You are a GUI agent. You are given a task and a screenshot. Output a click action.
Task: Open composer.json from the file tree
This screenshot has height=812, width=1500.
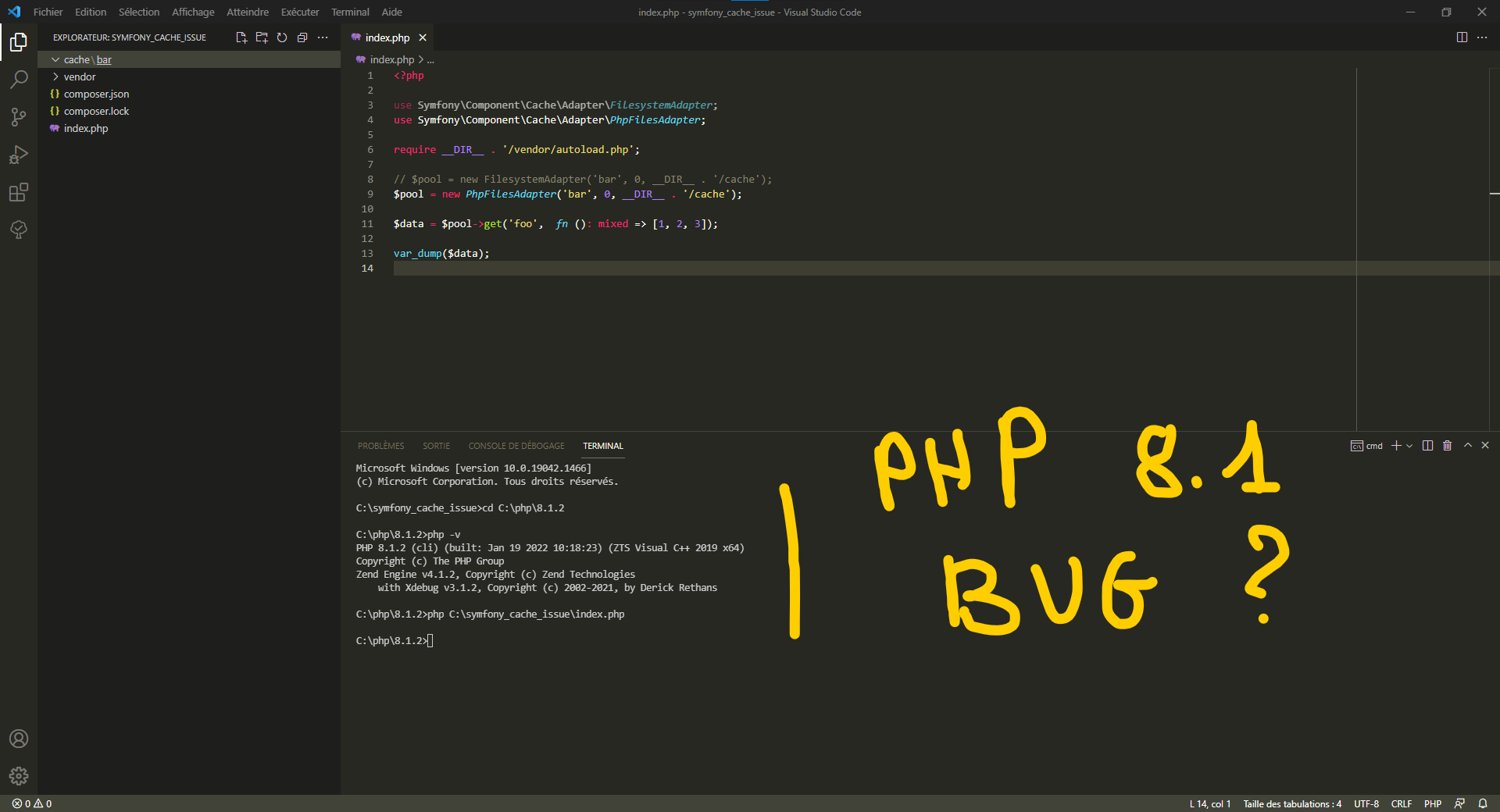pyautogui.click(x=188, y=94)
